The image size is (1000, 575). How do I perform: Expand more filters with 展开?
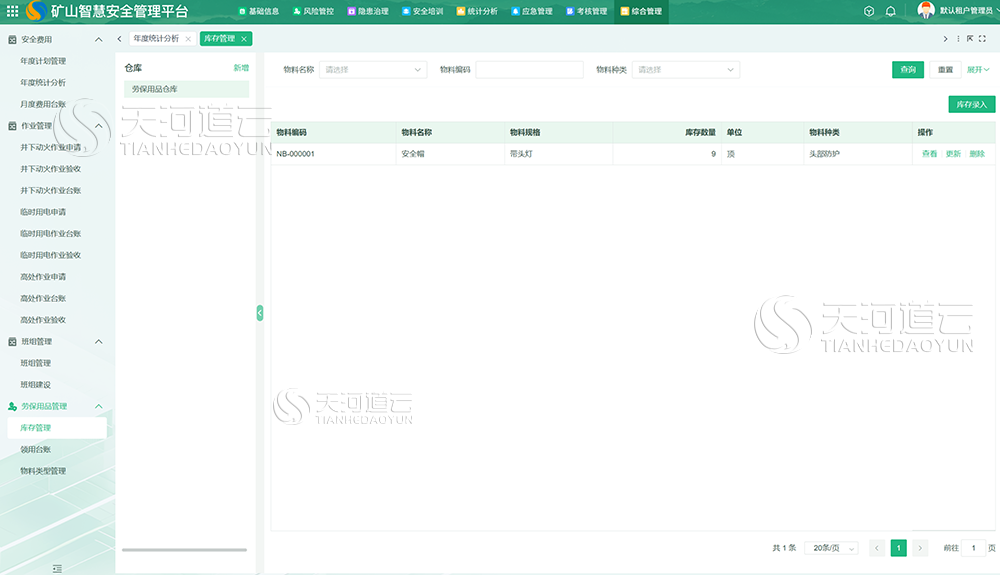click(978, 69)
